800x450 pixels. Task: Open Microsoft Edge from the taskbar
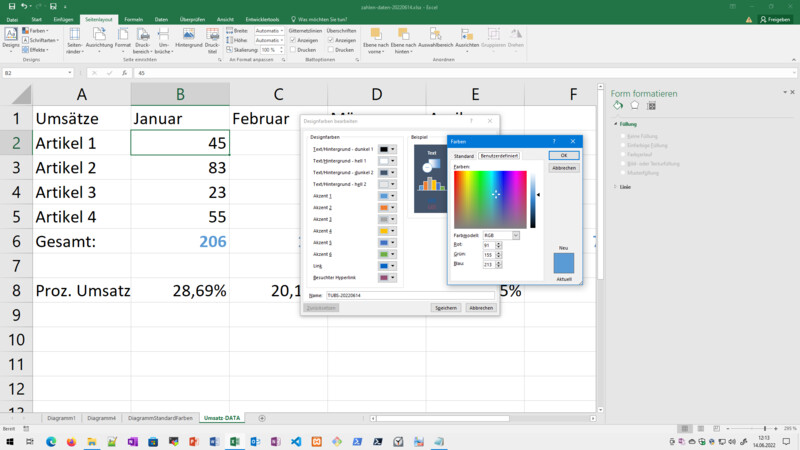pos(51,441)
